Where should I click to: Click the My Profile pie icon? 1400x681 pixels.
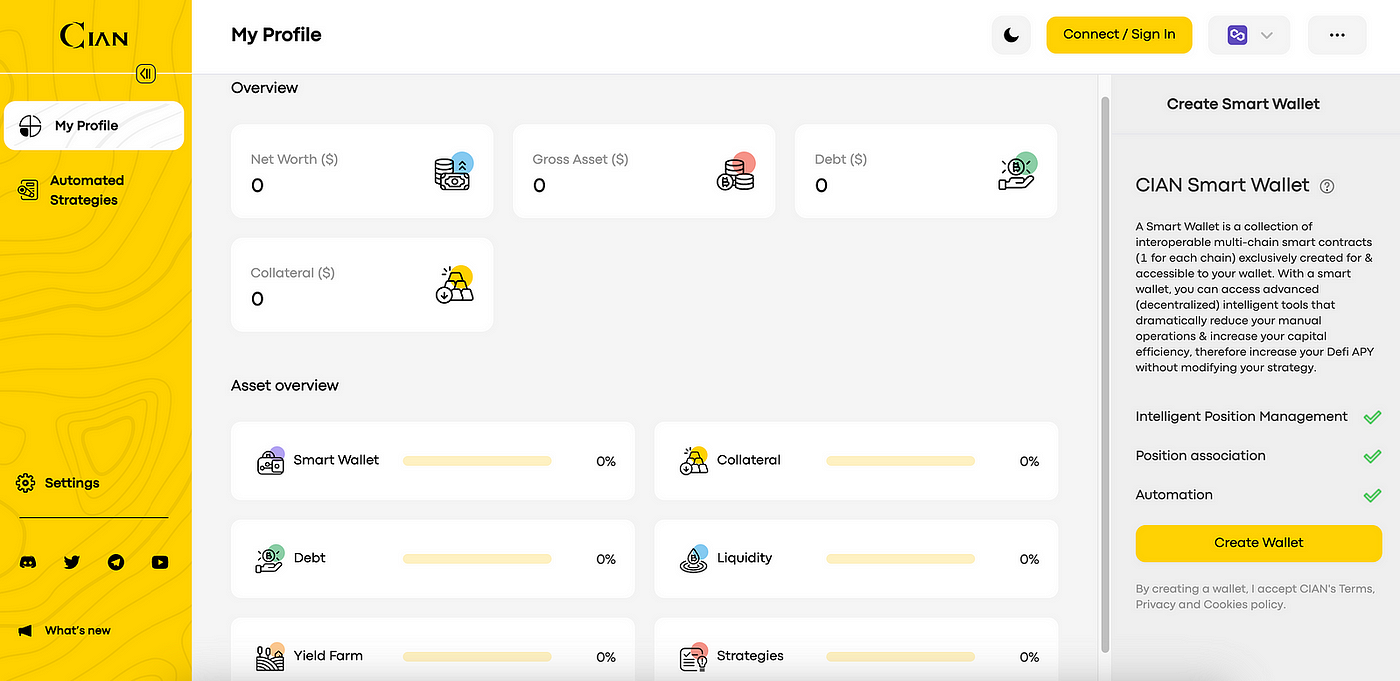click(x=30, y=126)
